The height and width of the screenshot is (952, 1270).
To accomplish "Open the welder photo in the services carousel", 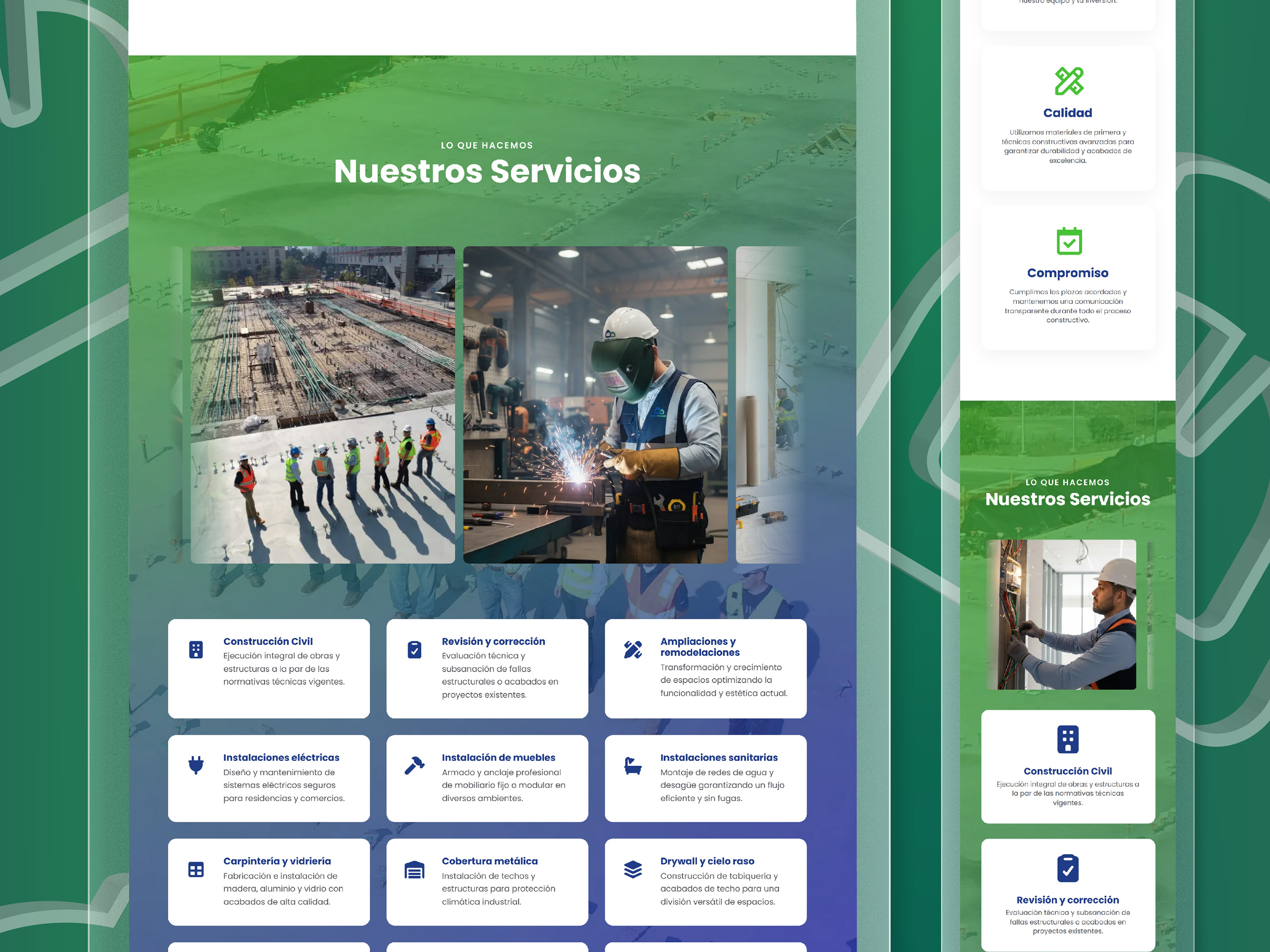I will [x=596, y=404].
